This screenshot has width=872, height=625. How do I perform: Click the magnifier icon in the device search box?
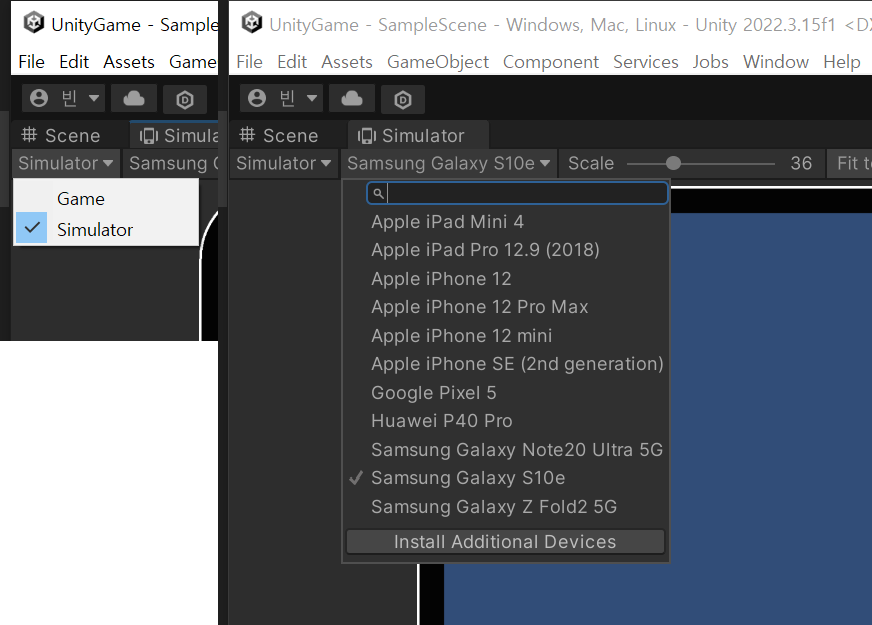[378, 194]
